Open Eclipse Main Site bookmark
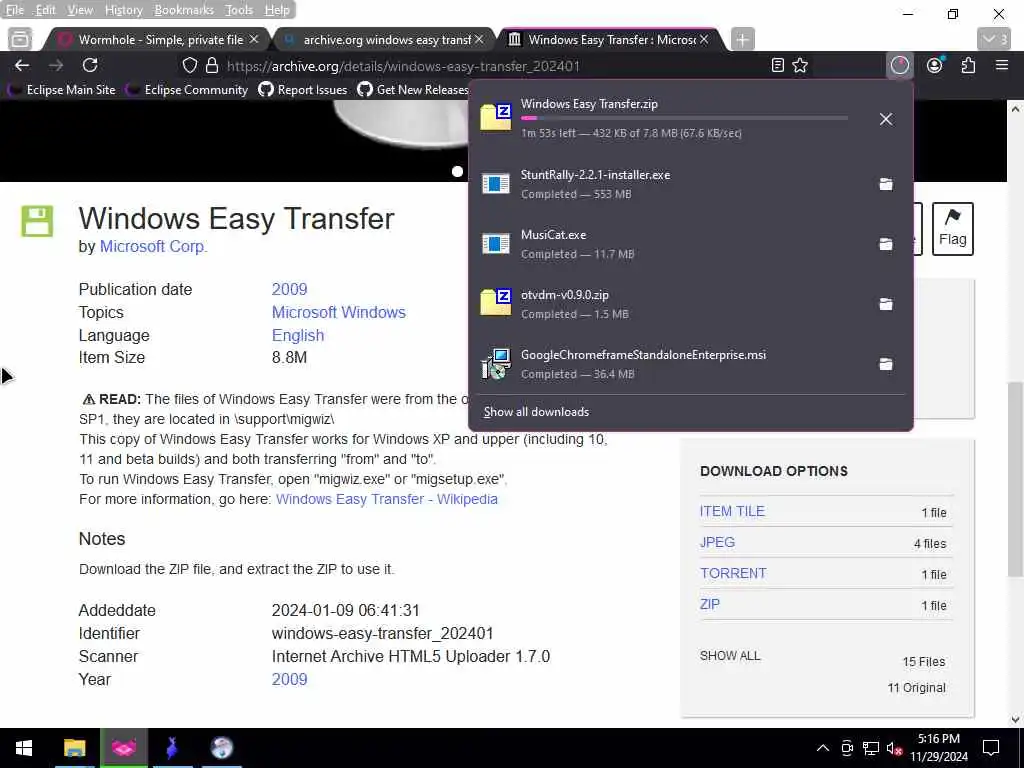 (63, 89)
